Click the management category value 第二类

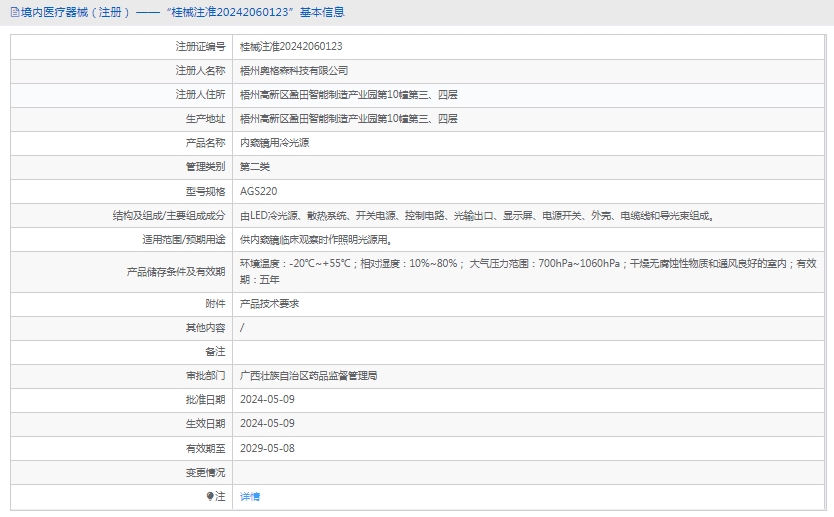255,167
